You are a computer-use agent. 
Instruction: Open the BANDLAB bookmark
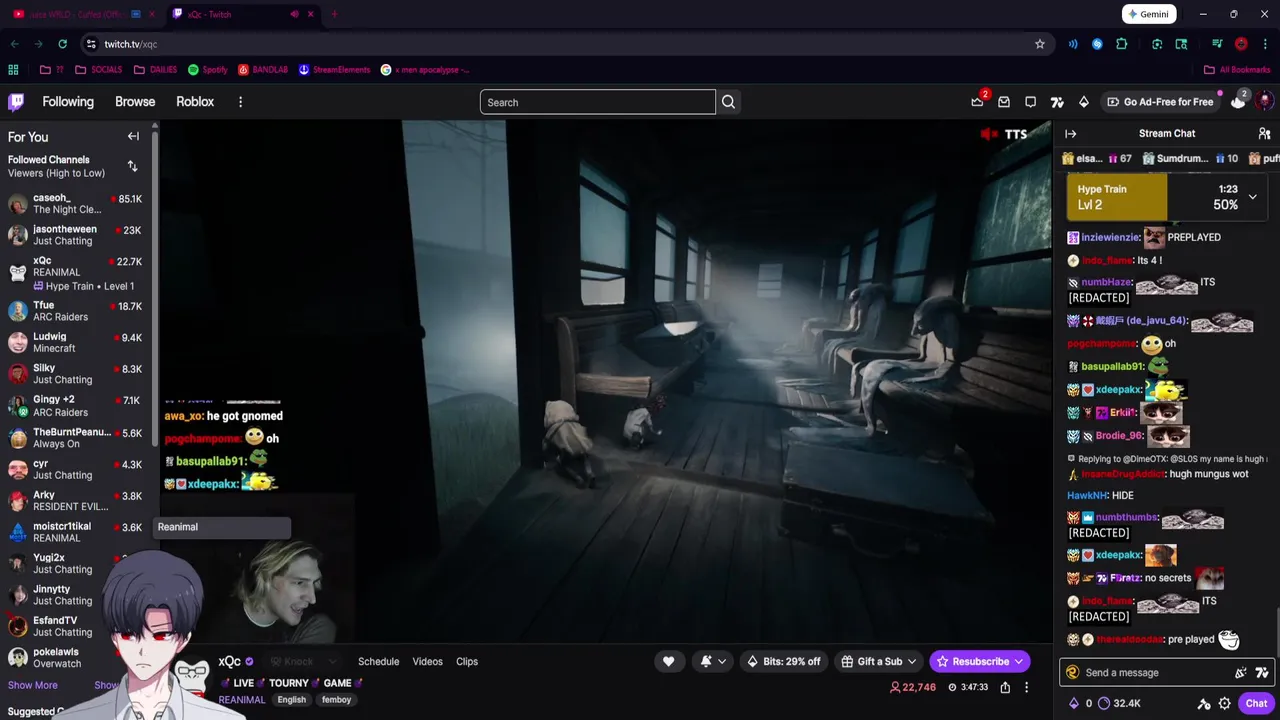pyautogui.click(x=263, y=70)
